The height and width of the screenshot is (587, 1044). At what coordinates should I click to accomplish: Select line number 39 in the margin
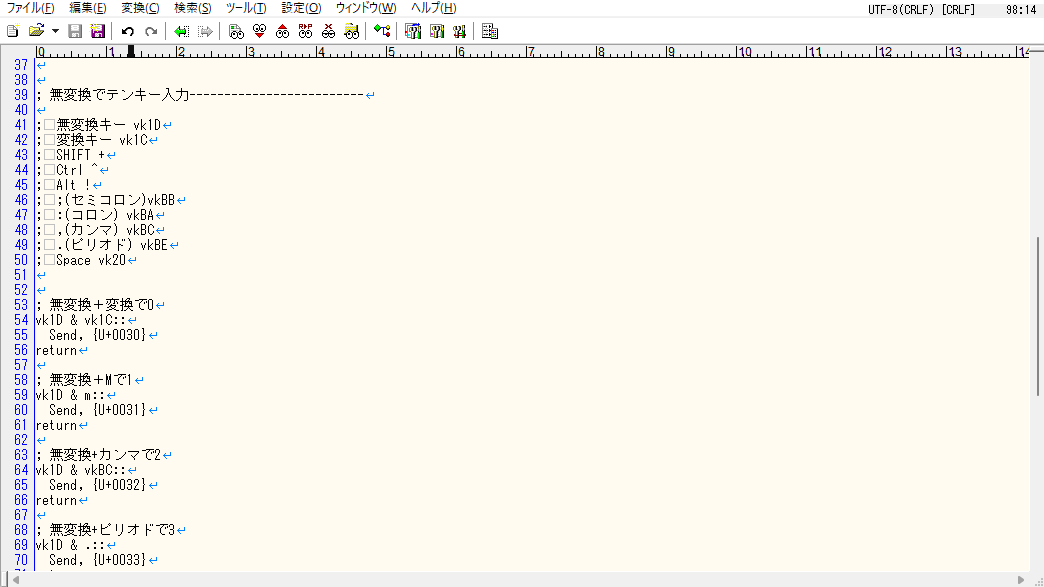21,95
